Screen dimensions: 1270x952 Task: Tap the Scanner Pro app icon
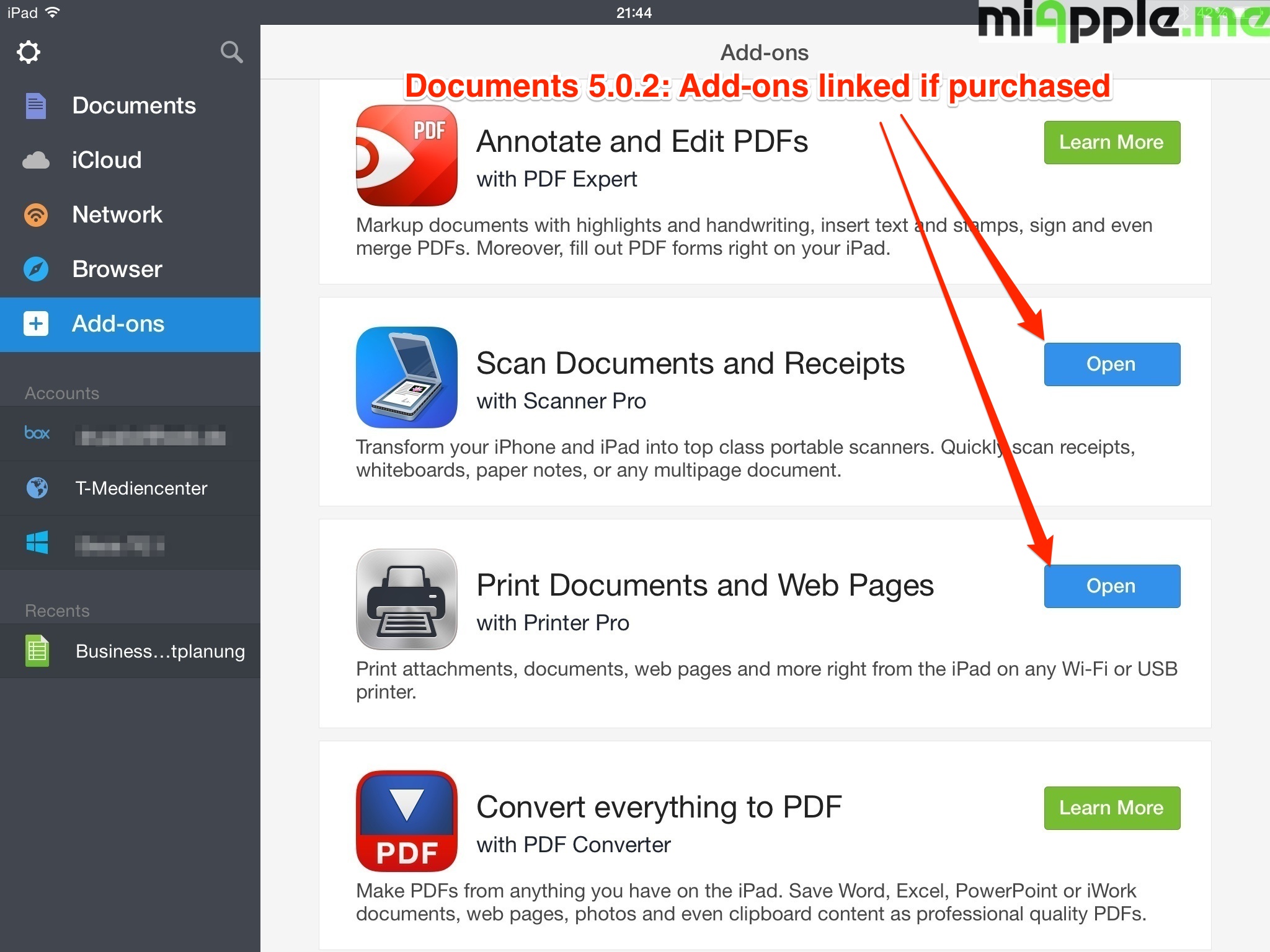(406, 377)
